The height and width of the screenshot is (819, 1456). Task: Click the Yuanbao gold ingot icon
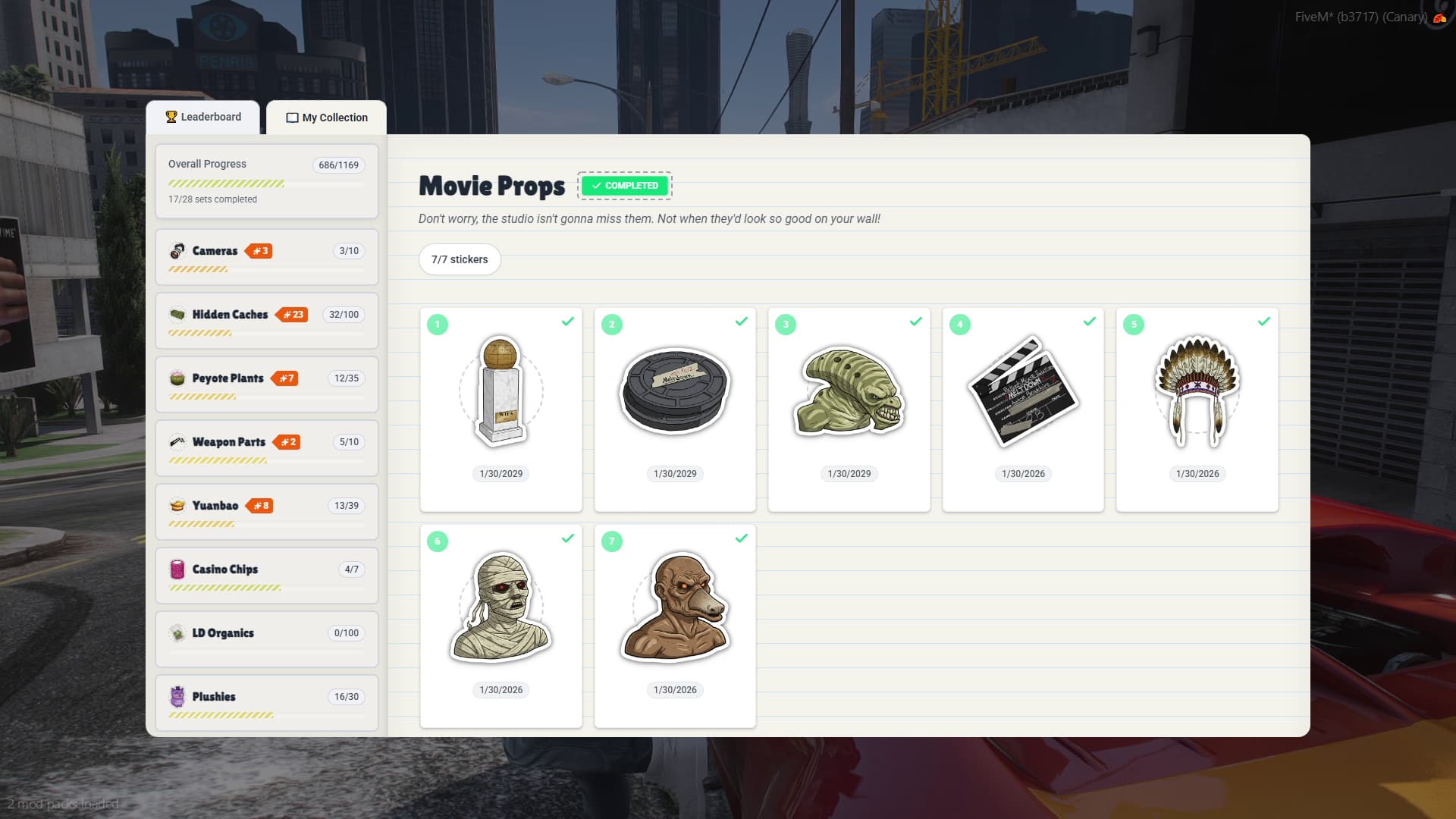coord(177,506)
